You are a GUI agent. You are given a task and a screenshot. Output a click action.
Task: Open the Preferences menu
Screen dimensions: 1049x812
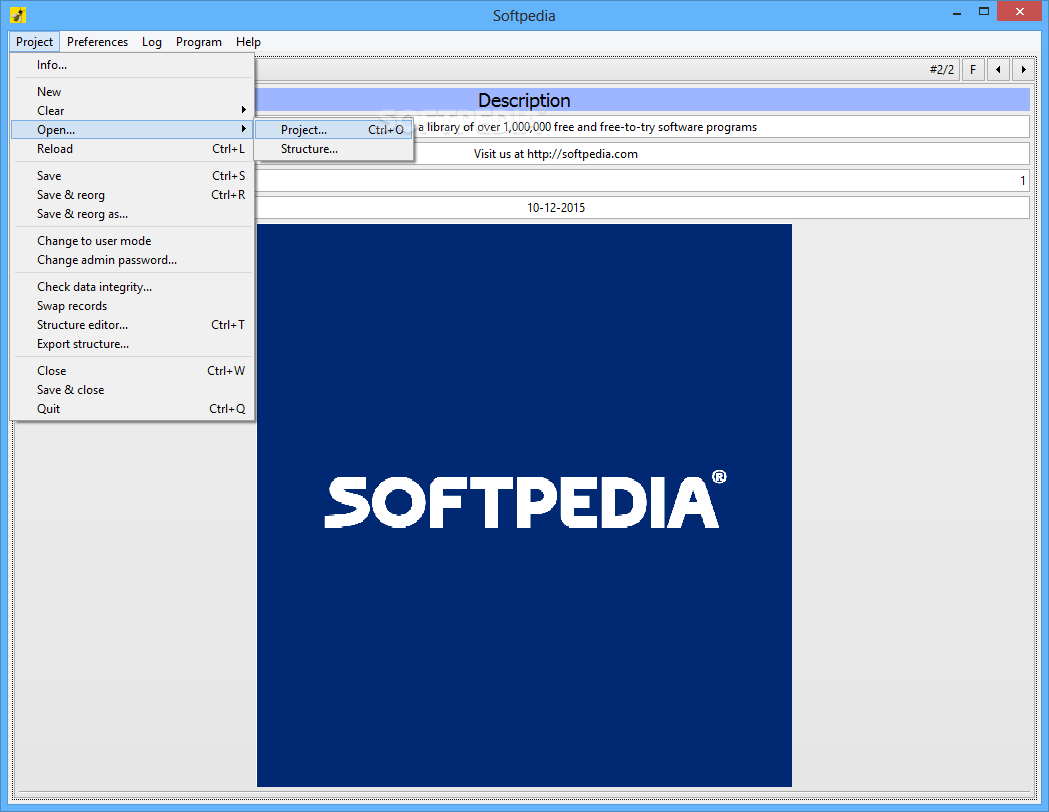coord(97,41)
